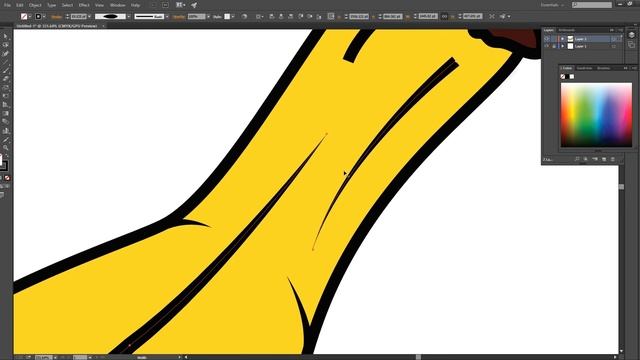Screen dimensions: 640x360
Task: Click the search field at top right
Action: coord(592,5)
